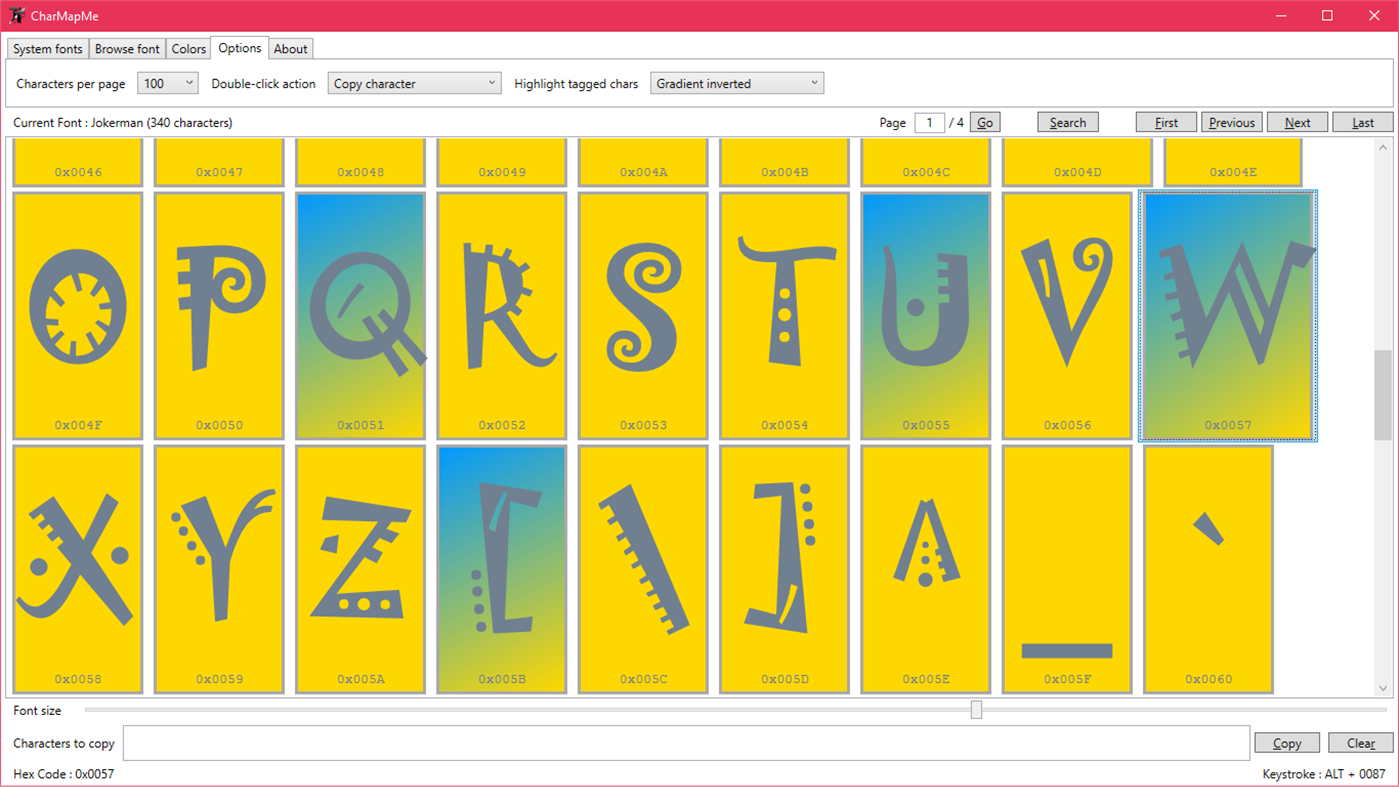The image size is (1399, 787).
Task: Click the tile labeled 0x004A
Action: pyautogui.click(x=643, y=163)
